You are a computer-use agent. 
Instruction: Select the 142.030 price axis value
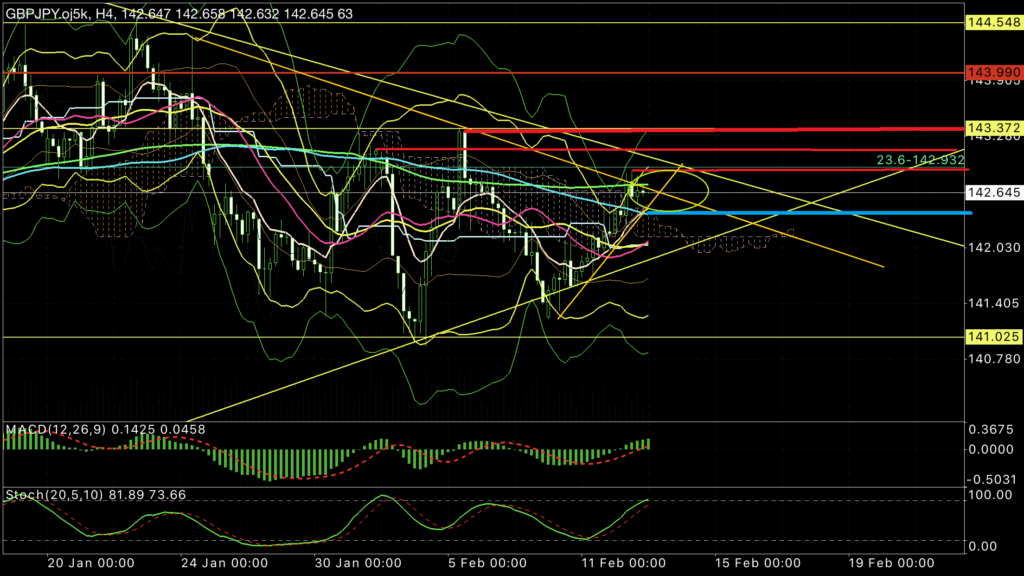point(994,248)
